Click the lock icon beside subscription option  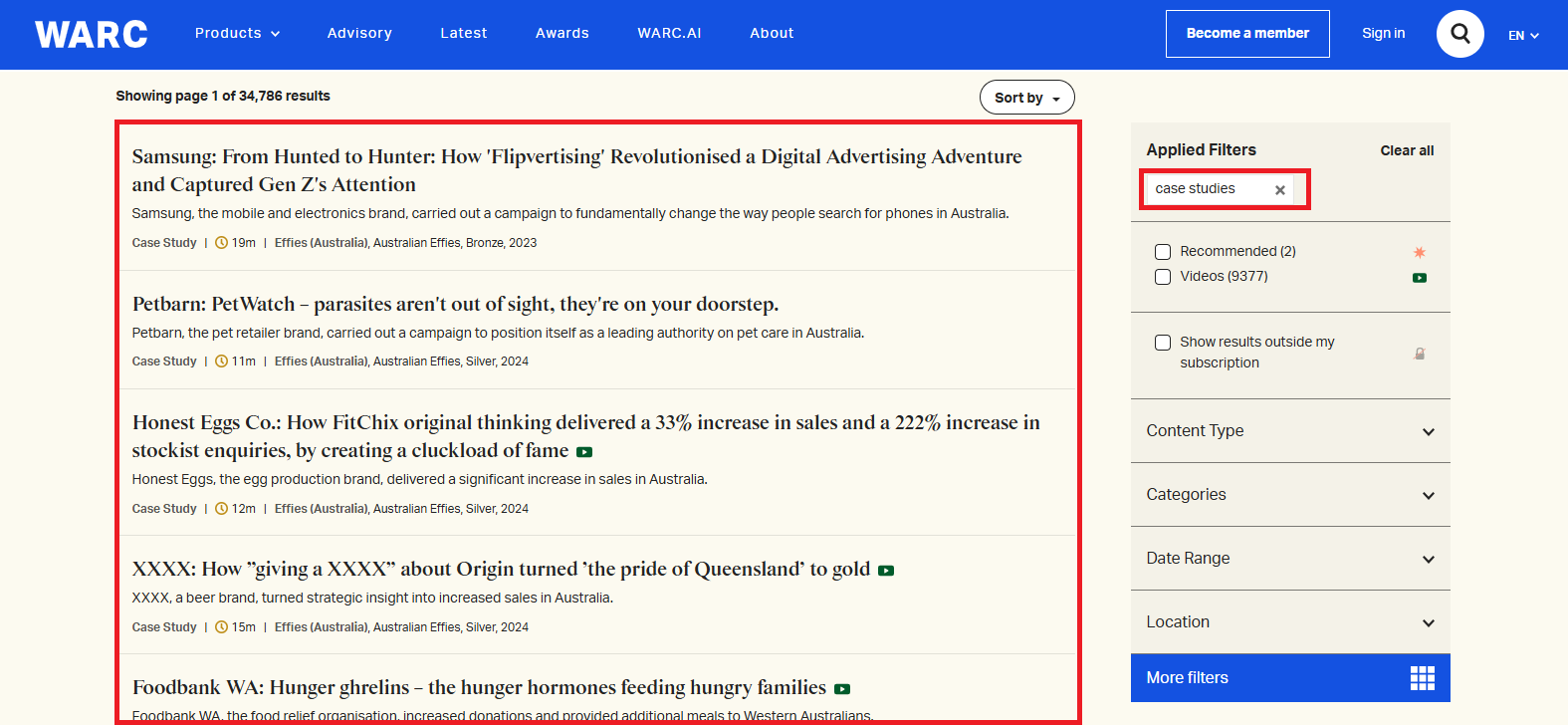click(1420, 354)
